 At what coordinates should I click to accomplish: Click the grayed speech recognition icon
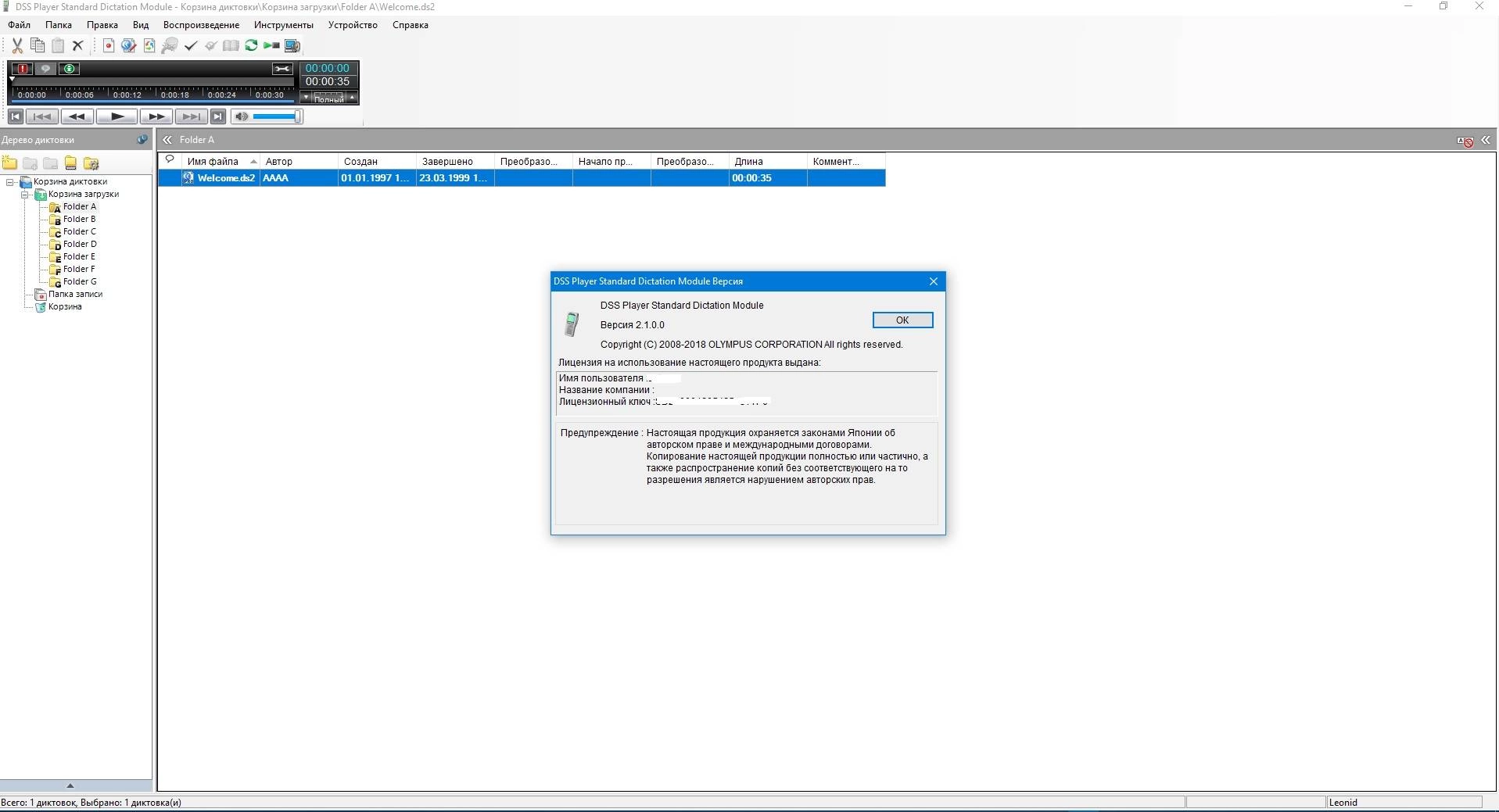point(169,45)
